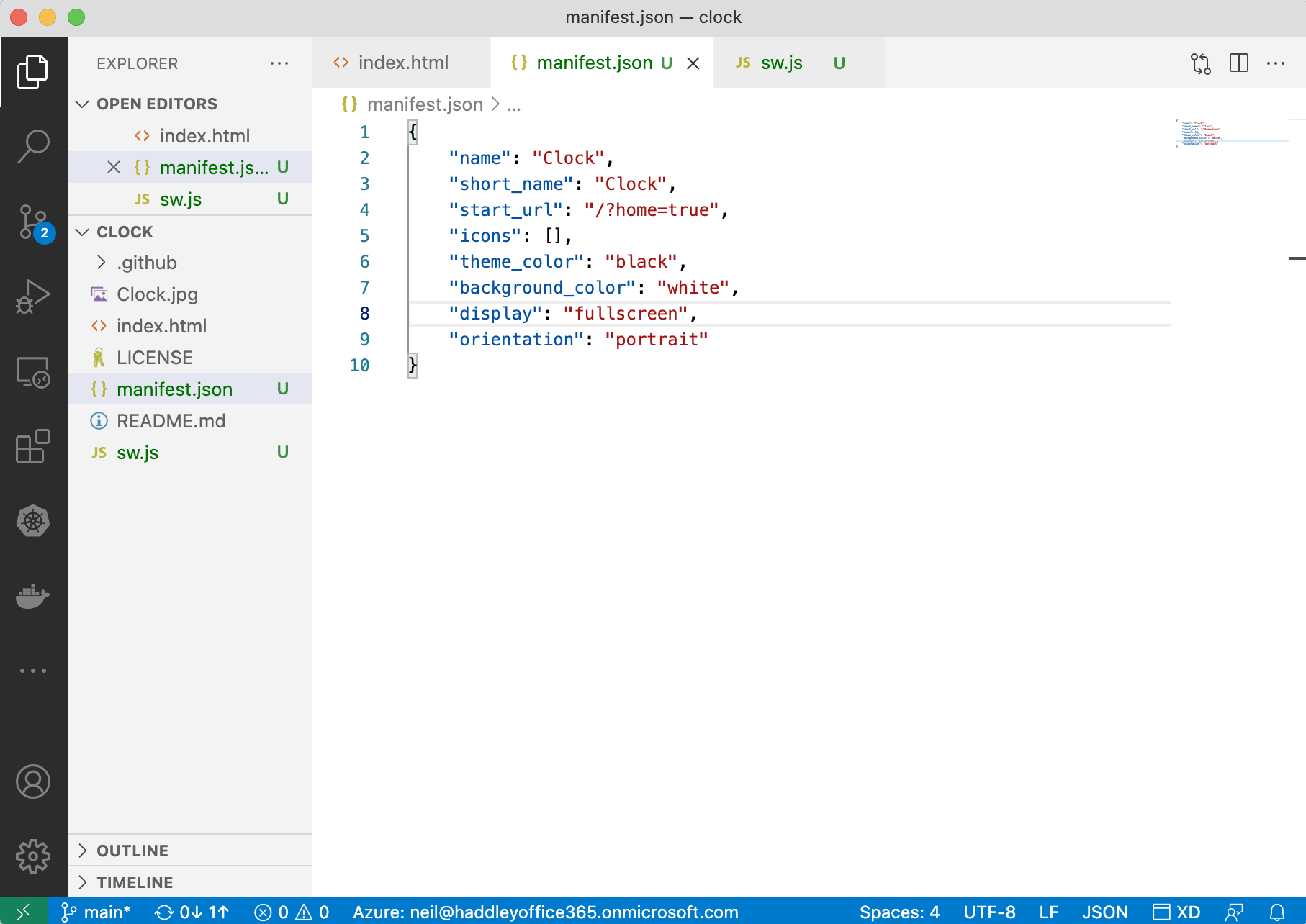1306x924 pixels.
Task: Open the Search view in activity bar
Action: (33, 146)
